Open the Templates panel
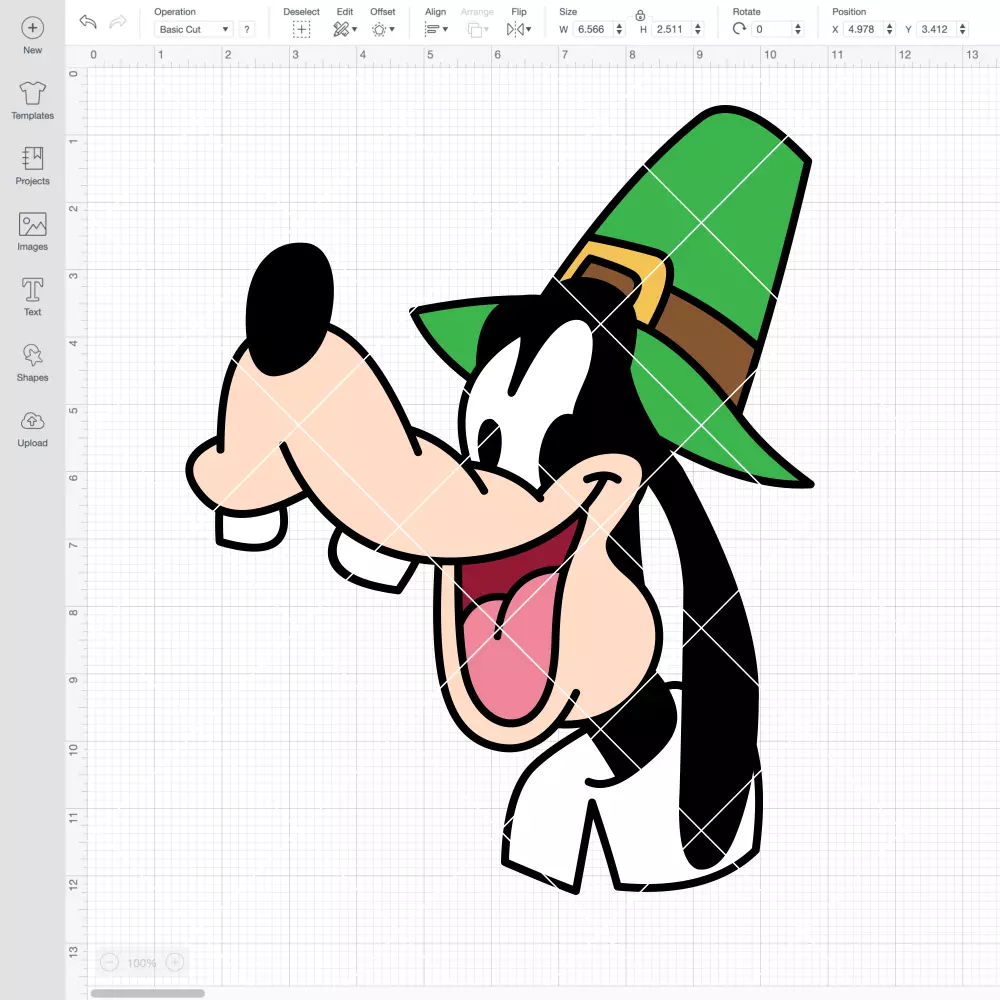 (33, 101)
